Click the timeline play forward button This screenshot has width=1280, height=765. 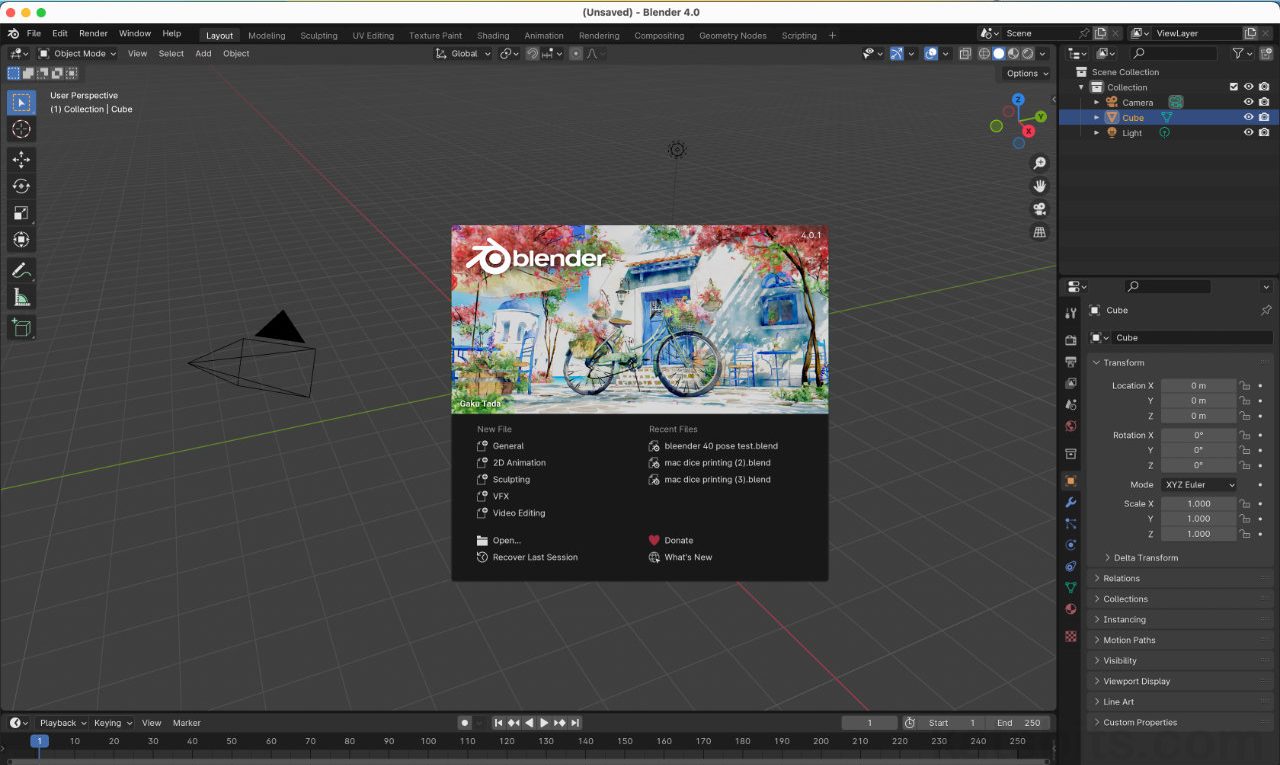pyautogui.click(x=544, y=723)
